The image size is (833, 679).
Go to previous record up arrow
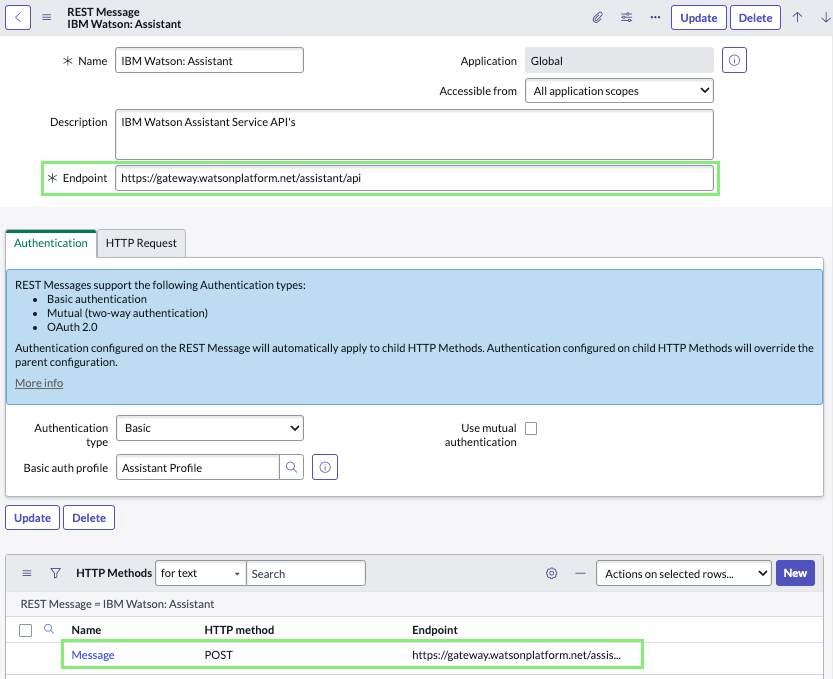[797, 18]
